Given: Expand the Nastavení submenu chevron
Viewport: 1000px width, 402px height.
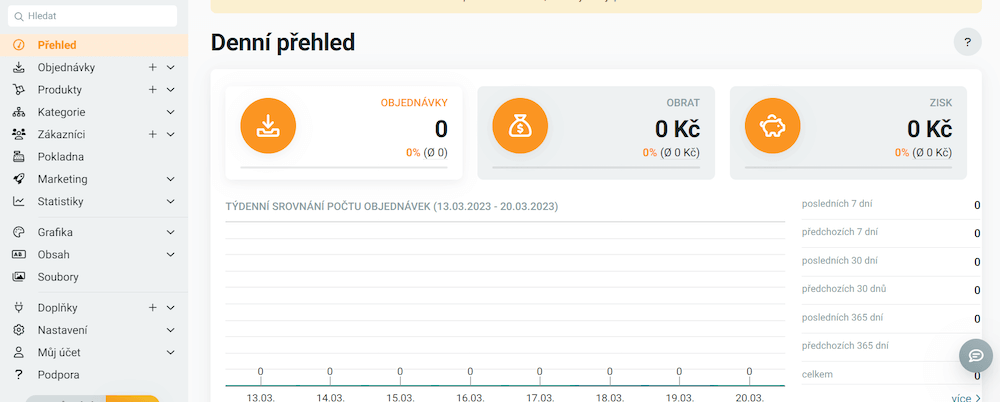Looking at the screenshot, I should [170, 330].
